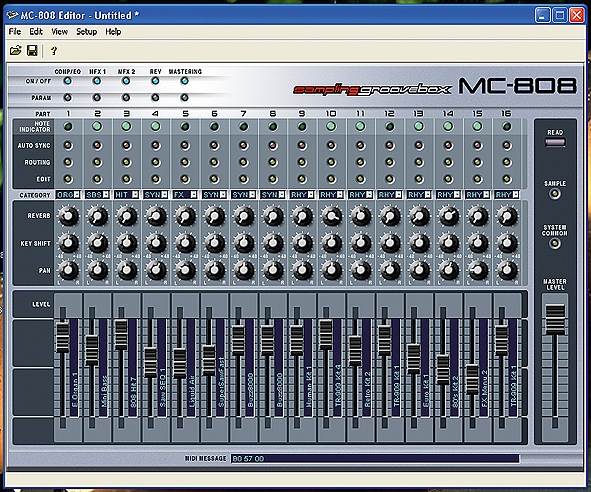Open the SYN category dropdown for part 4
Screen dimensions: 591x492
(x=156, y=195)
